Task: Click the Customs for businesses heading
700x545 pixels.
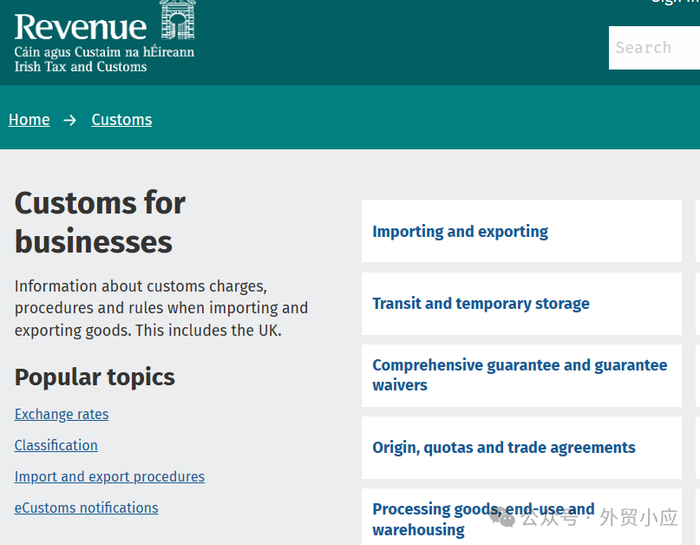Action: coord(100,222)
